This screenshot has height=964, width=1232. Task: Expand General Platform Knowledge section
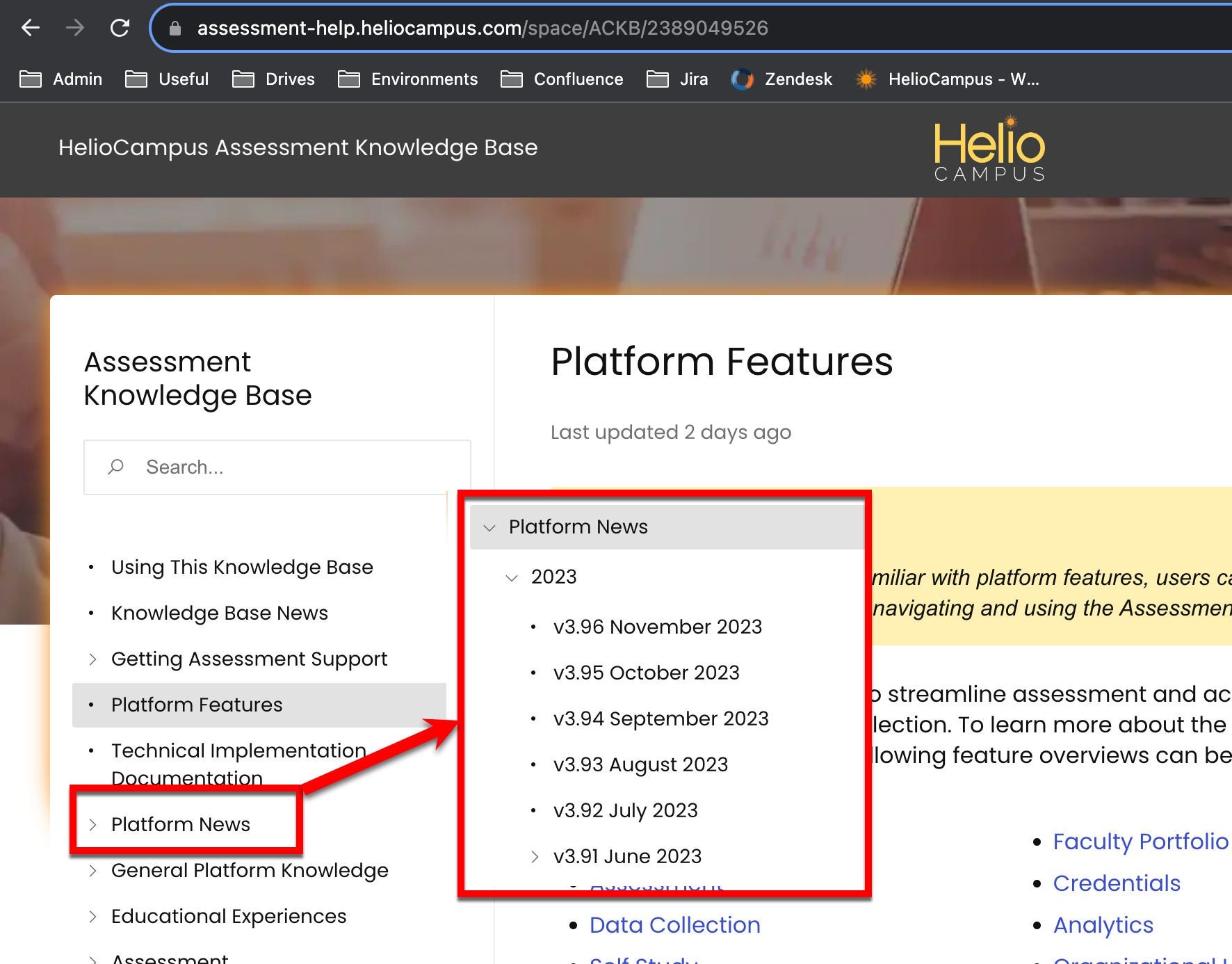(93, 870)
